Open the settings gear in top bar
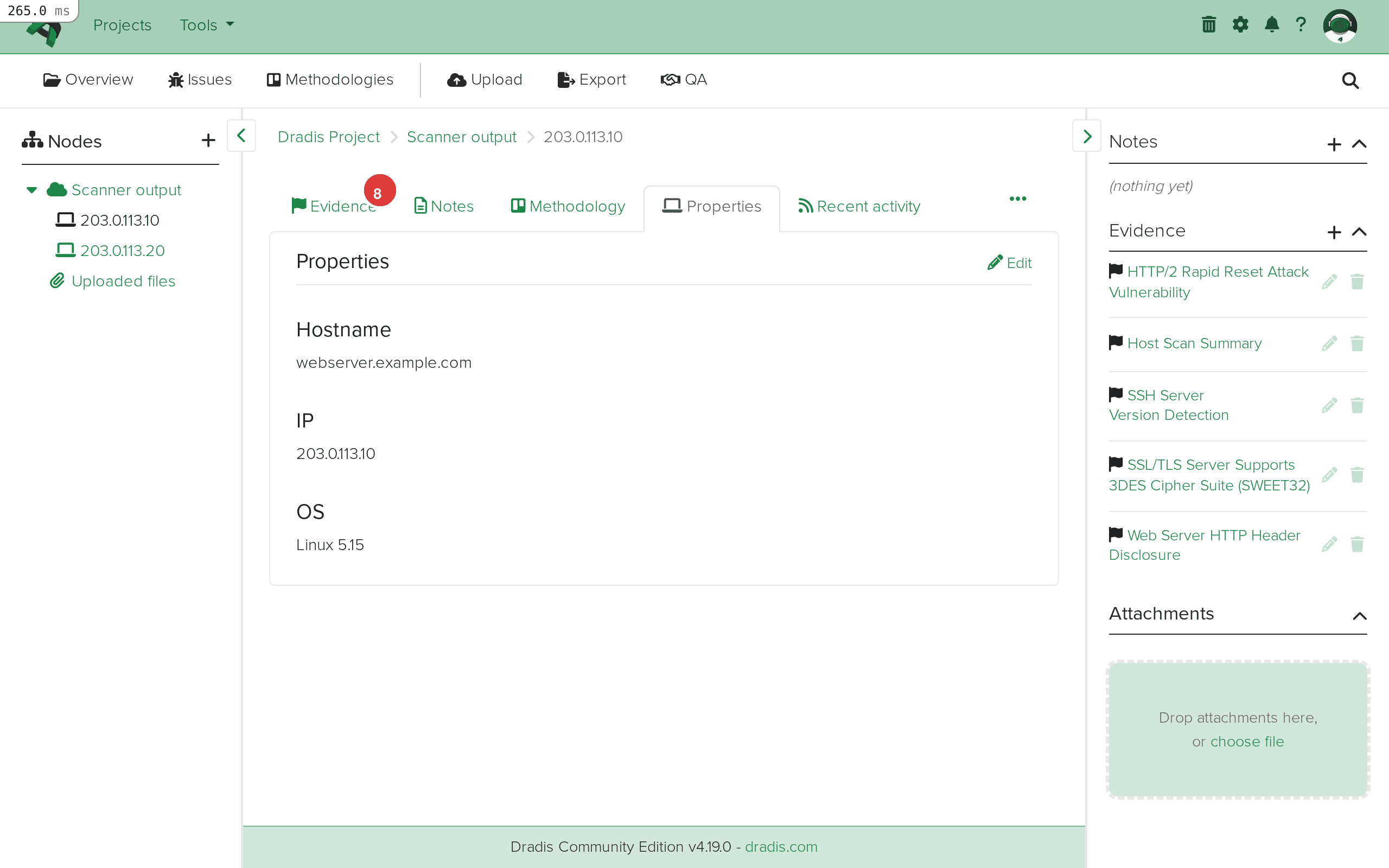1389x868 pixels. [x=1240, y=25]
